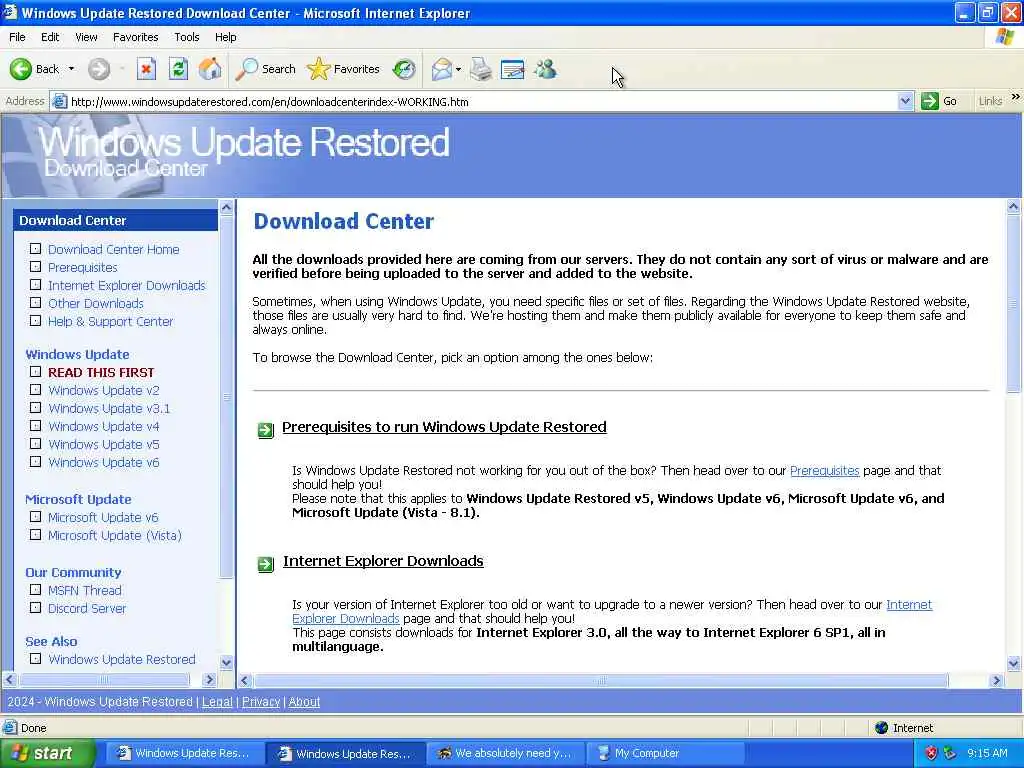The width and height of the screenshot is (1024, 768).
Task: Open the Search magnifier toolbar button
Action: click(x=266, y=69)
